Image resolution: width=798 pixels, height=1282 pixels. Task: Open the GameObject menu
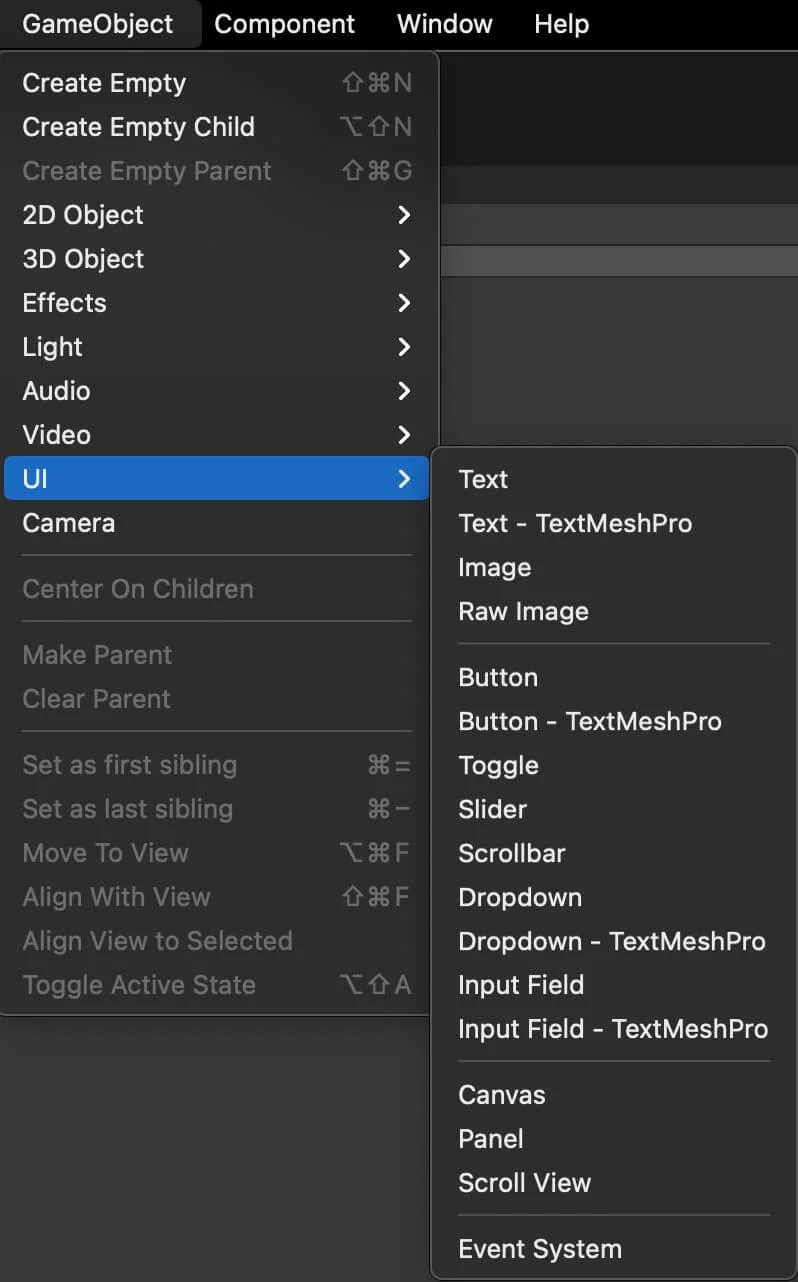(x=98, y=24)
